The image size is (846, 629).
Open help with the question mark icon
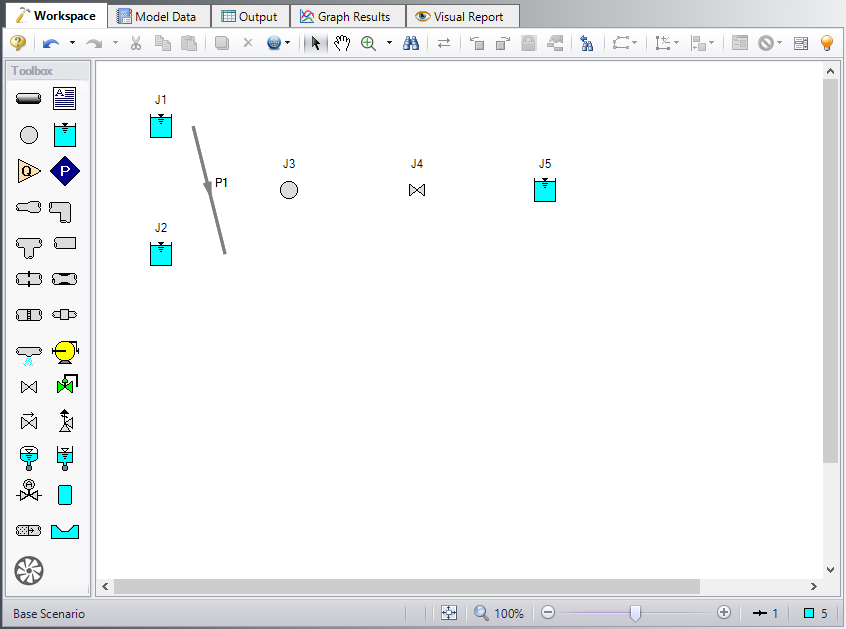tap(18, 43)
